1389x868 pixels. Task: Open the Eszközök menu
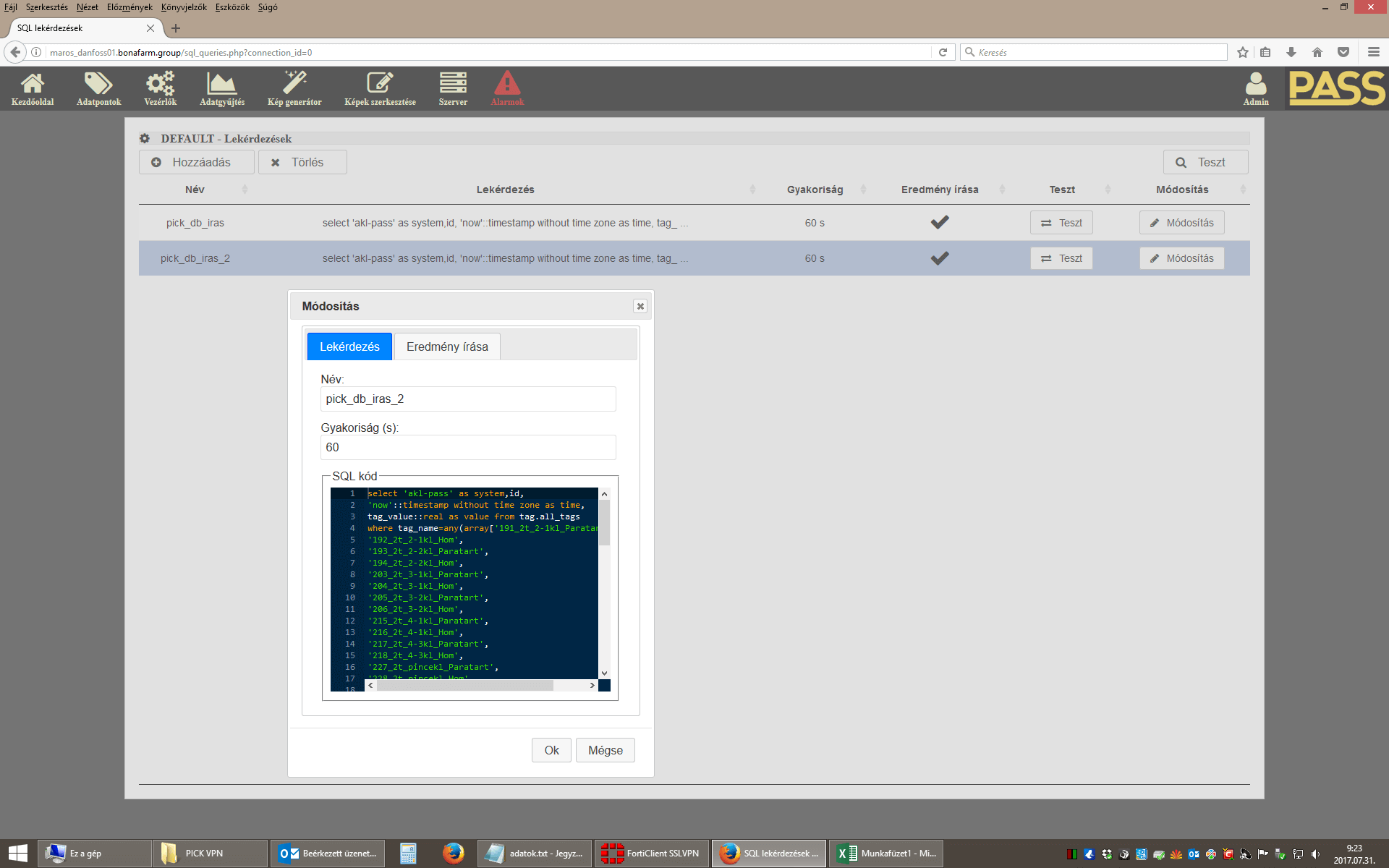pyautogui.click(x=232, y=7)
